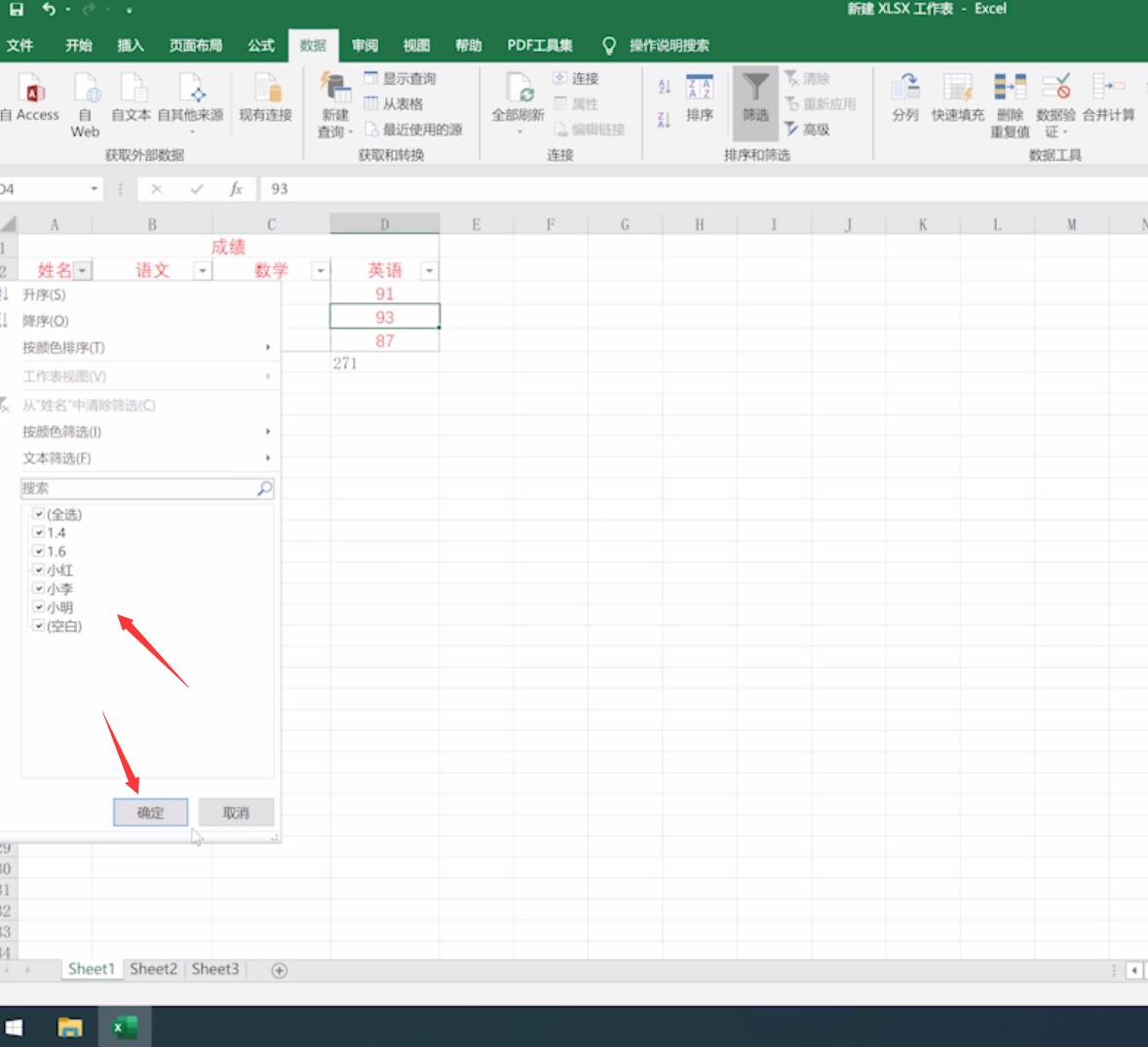This screenshot has height=1047, width=1148.
Task: Click the 分列 text to columns icon
Action: [905, 89]
